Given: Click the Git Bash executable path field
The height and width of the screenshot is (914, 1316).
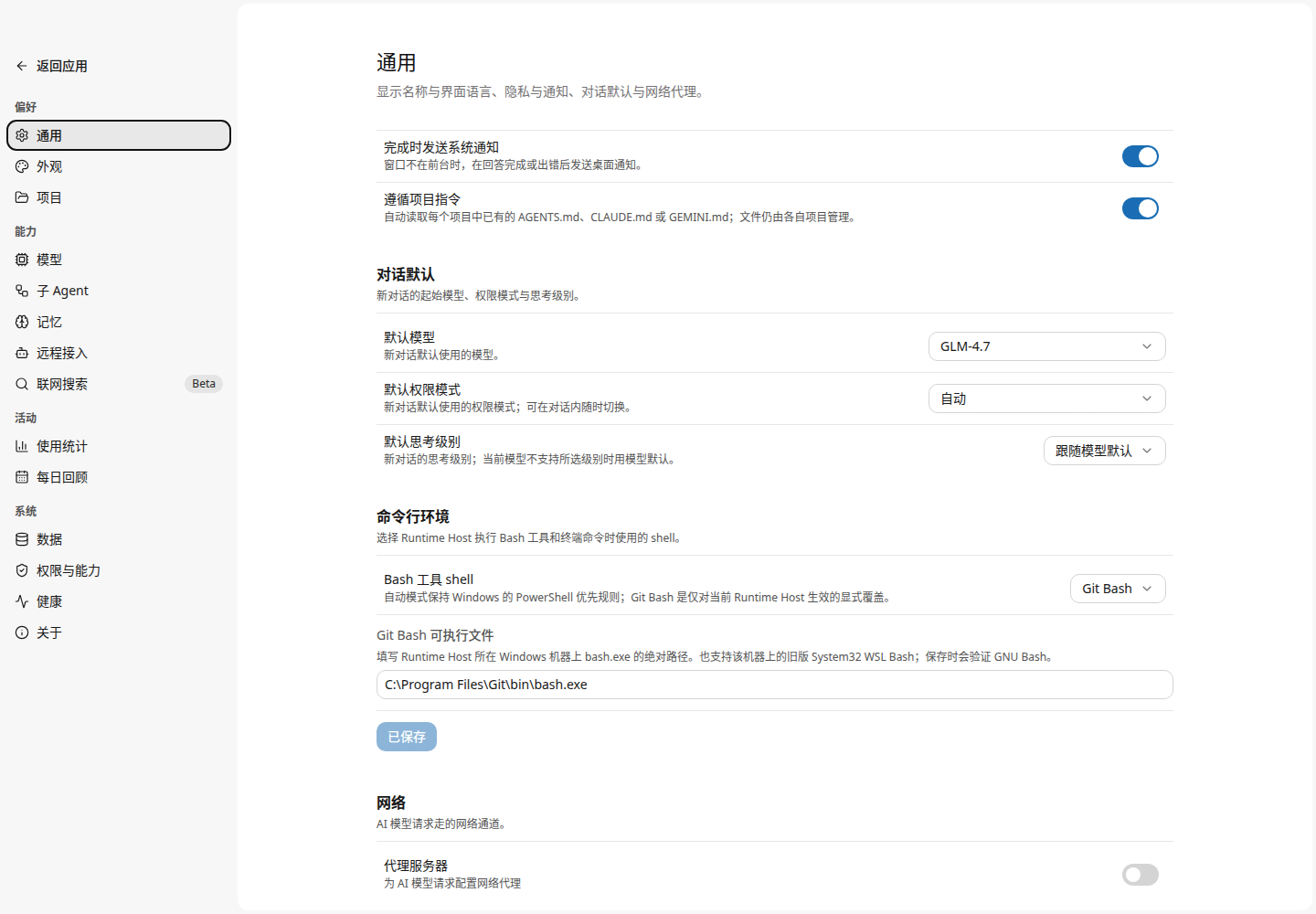Looking at the screenshot, I should 774,685.
